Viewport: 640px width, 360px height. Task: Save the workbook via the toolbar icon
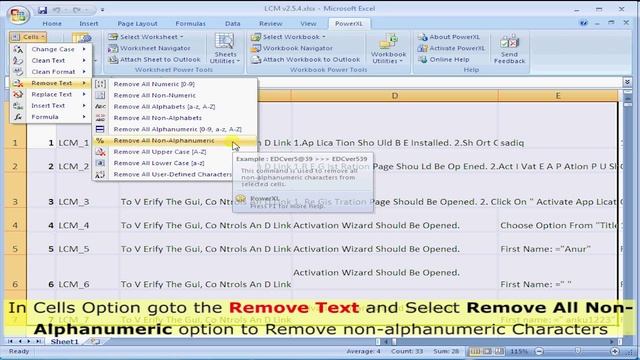tap(42, 10)
